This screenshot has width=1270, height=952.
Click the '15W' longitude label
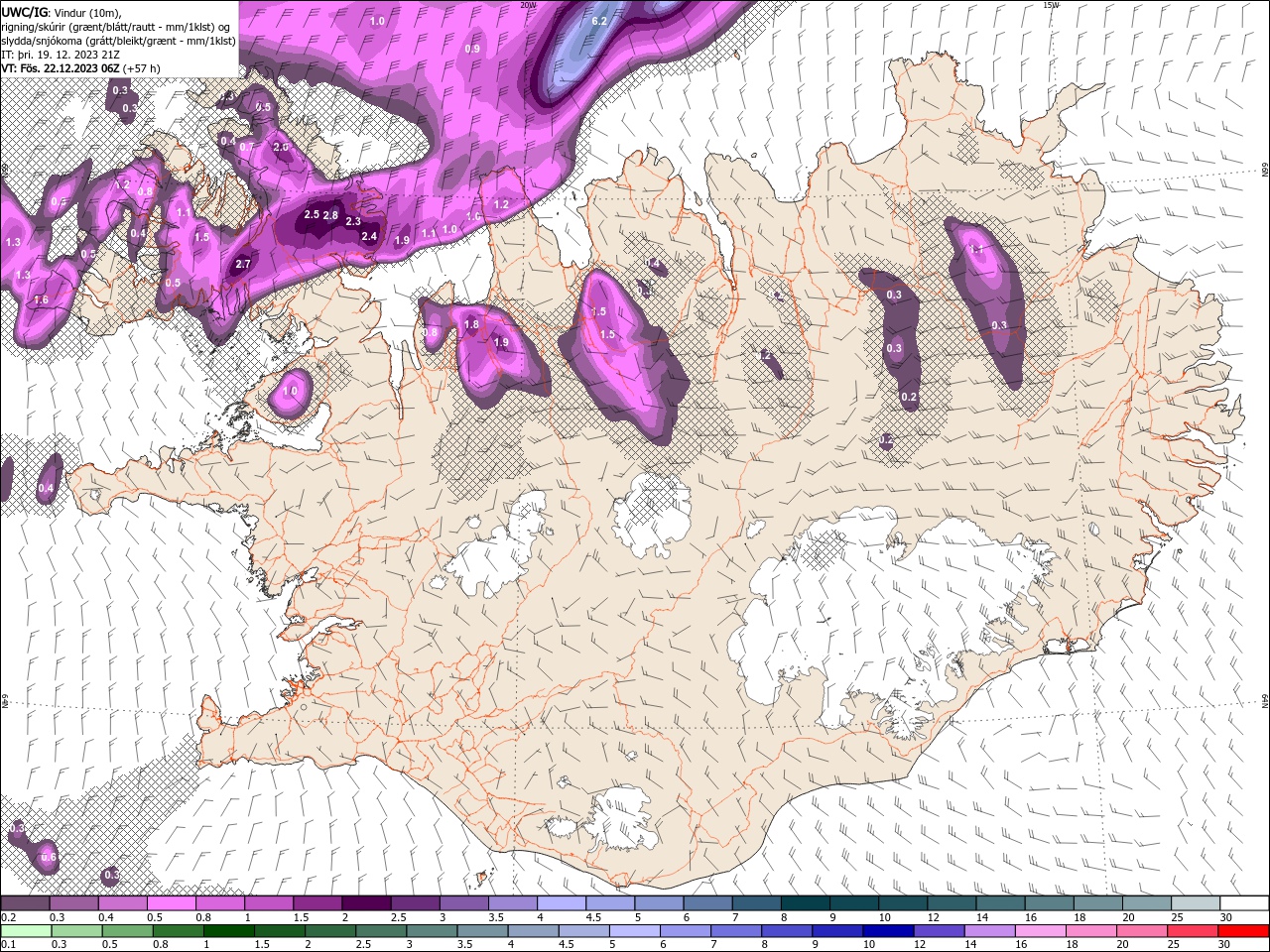(x=1051, y=5)
